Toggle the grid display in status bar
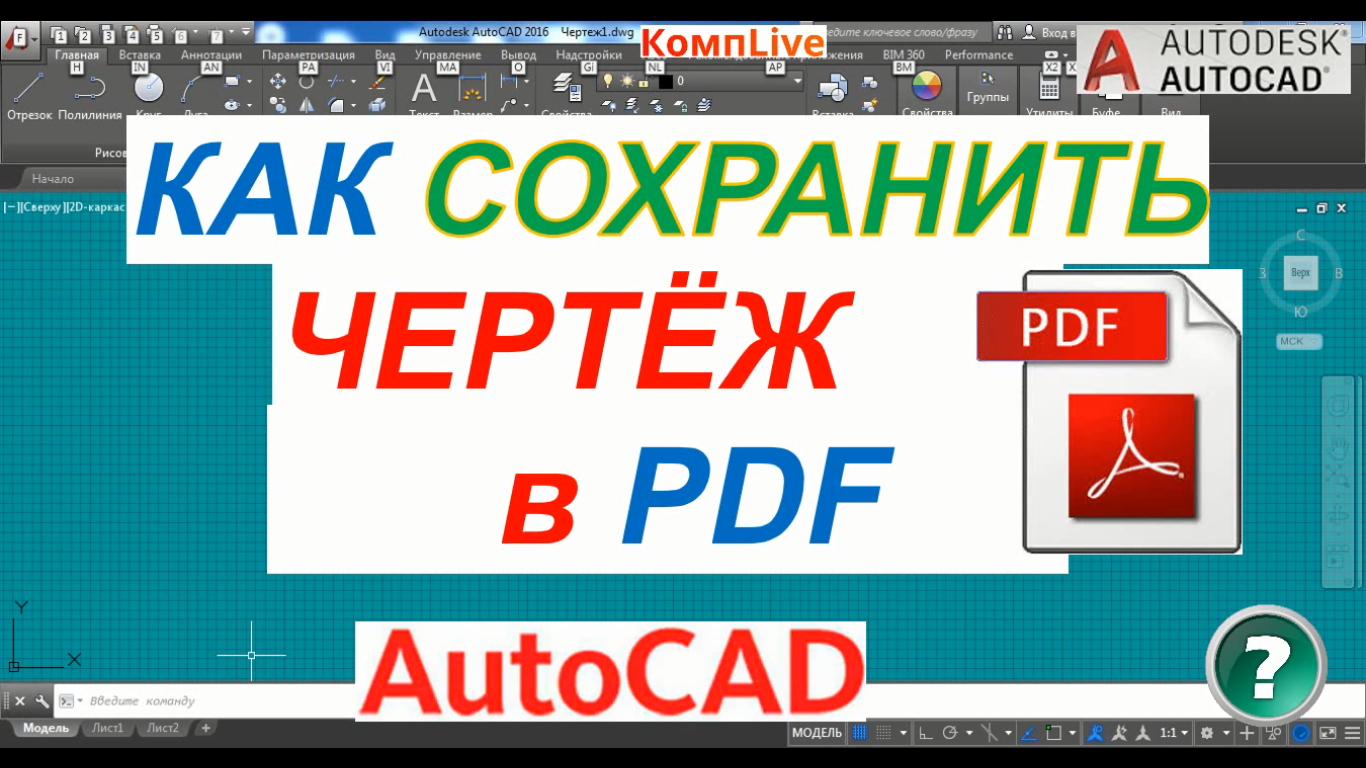Viewport: 1366px width, 768px height. tap(859, 733)
